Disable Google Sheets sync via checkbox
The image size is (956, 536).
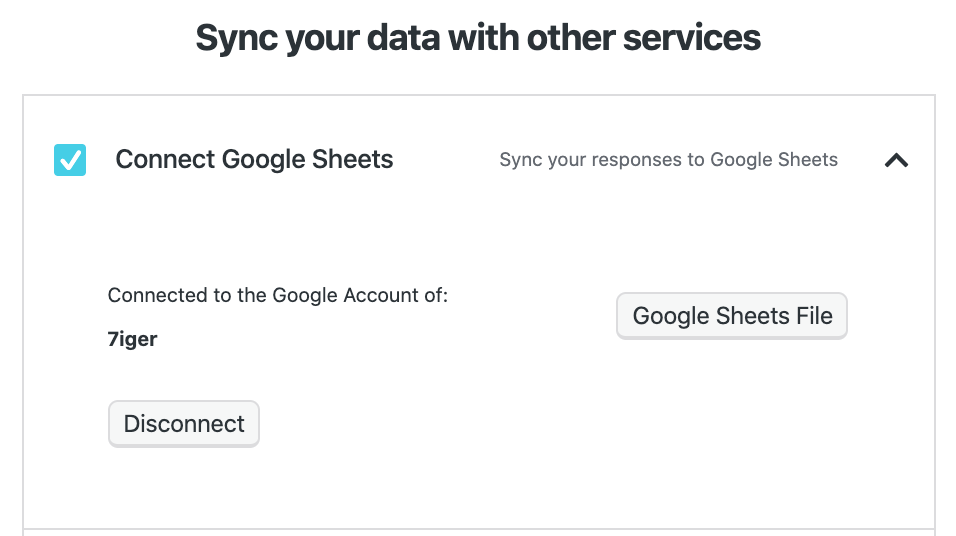click(70, 160)
